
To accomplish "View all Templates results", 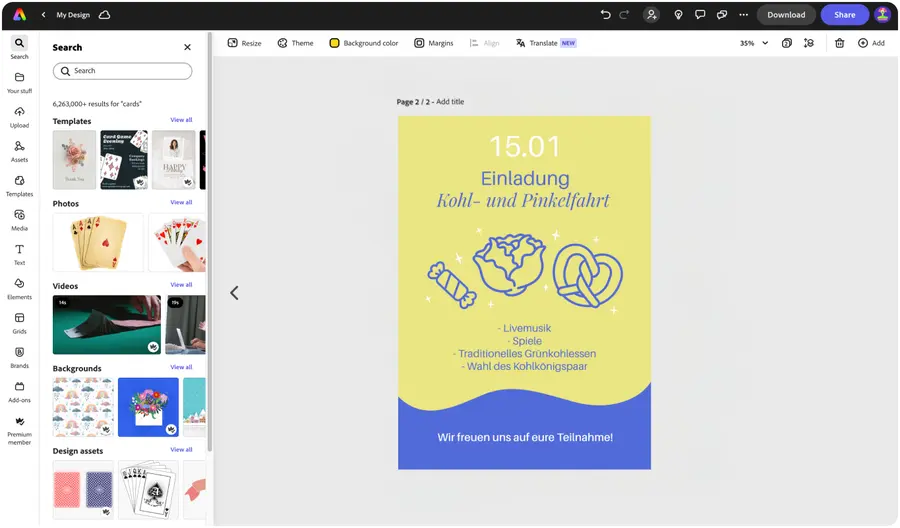I will tap(181, 120).
